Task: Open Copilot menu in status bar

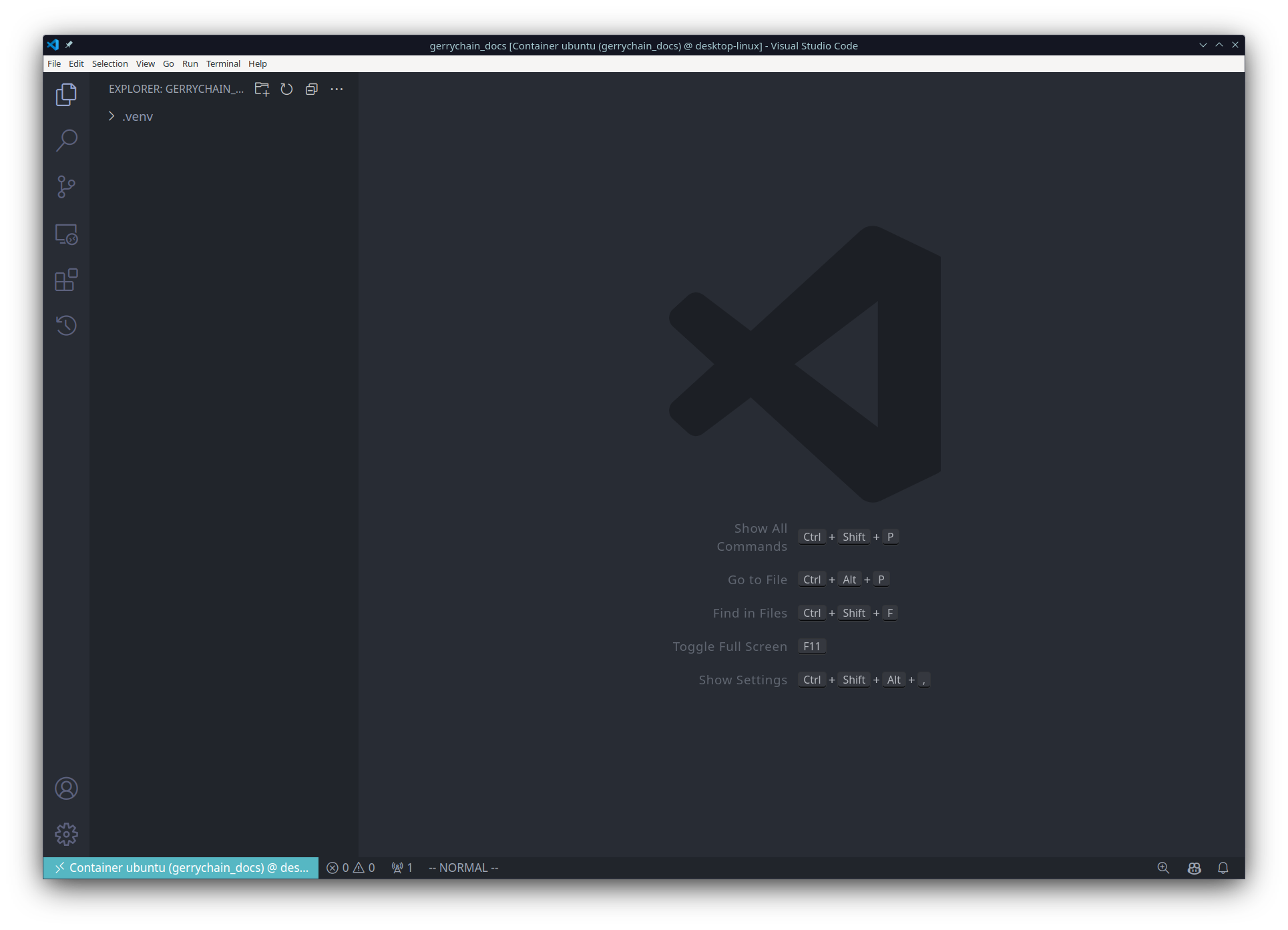Action: point(1194,867)
